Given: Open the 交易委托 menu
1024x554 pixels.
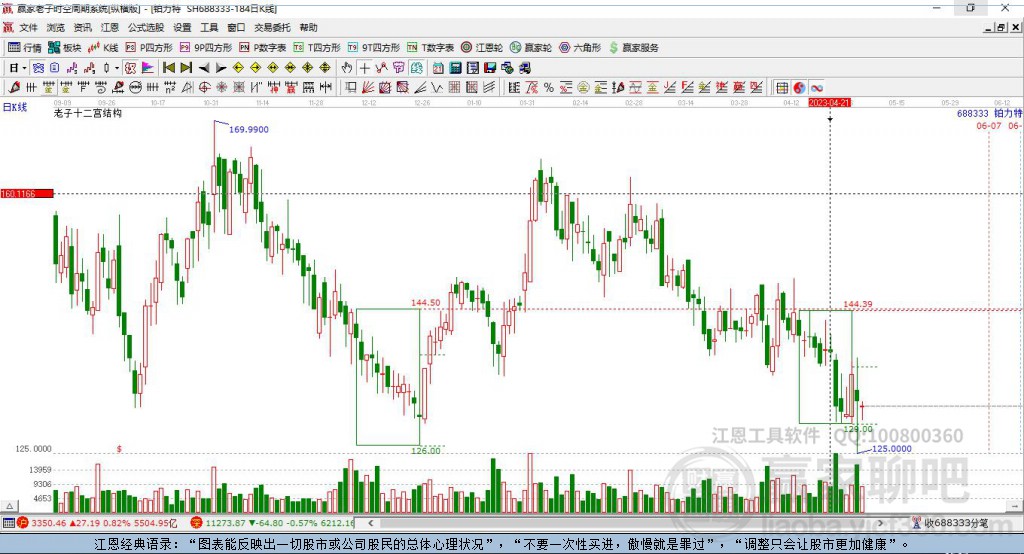Looking at the screenshot, I should tap(272, 27).
